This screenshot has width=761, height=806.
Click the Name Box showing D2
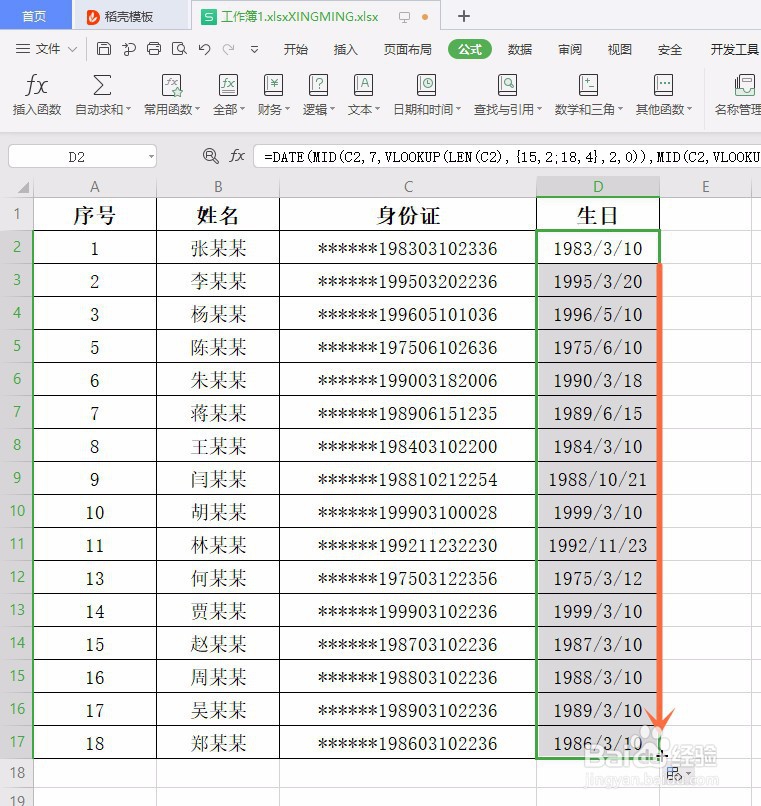[x=82, y=156]
